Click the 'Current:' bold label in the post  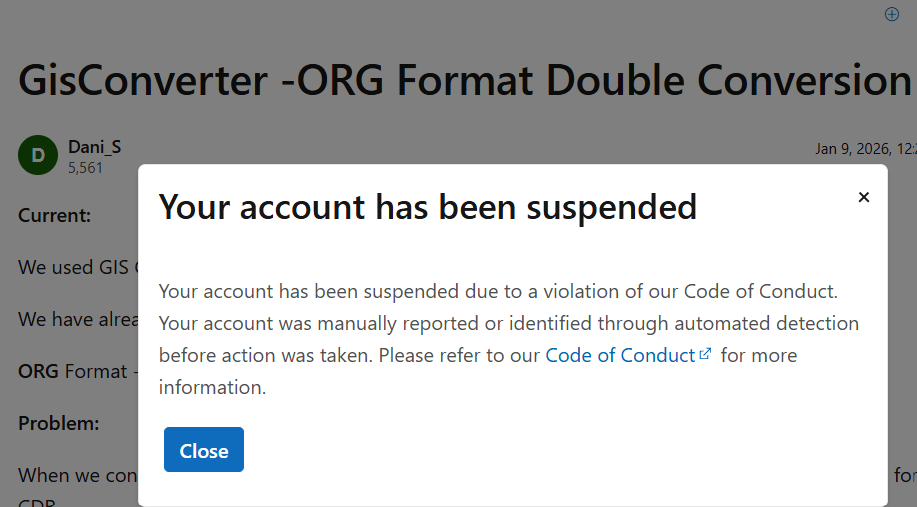[54, 215]
